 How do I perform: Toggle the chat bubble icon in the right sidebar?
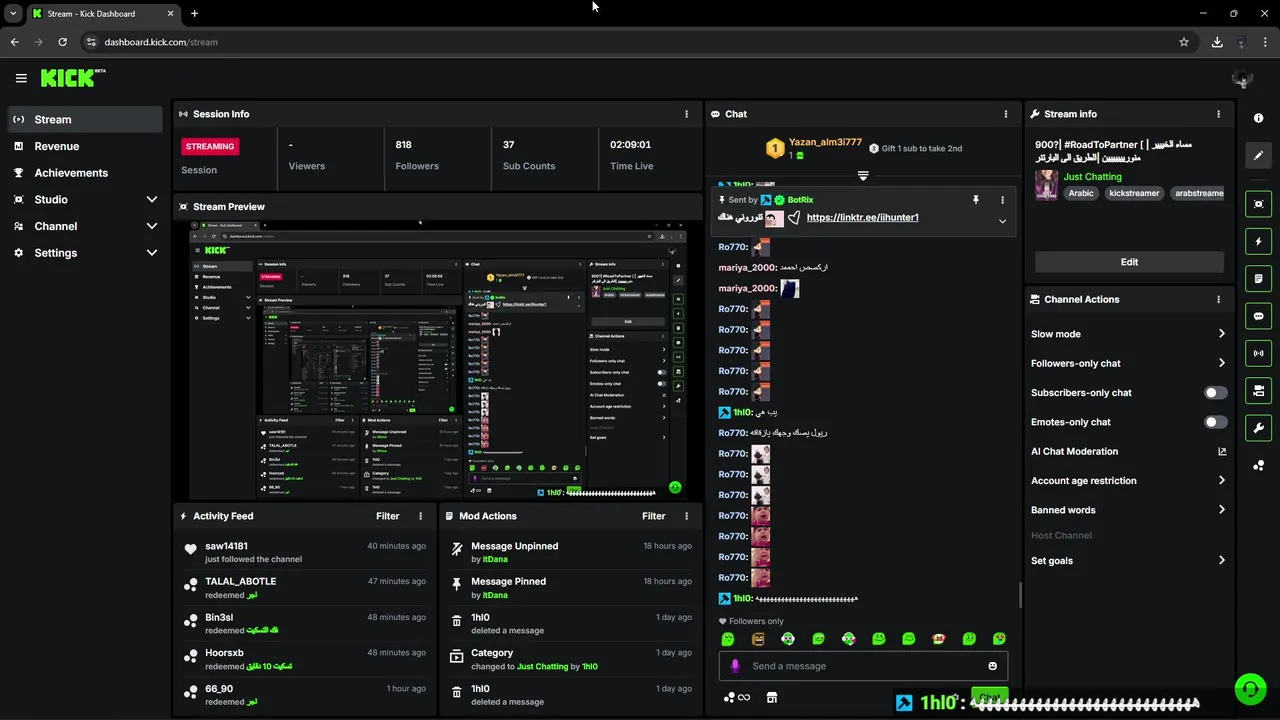pos(1258,316)
